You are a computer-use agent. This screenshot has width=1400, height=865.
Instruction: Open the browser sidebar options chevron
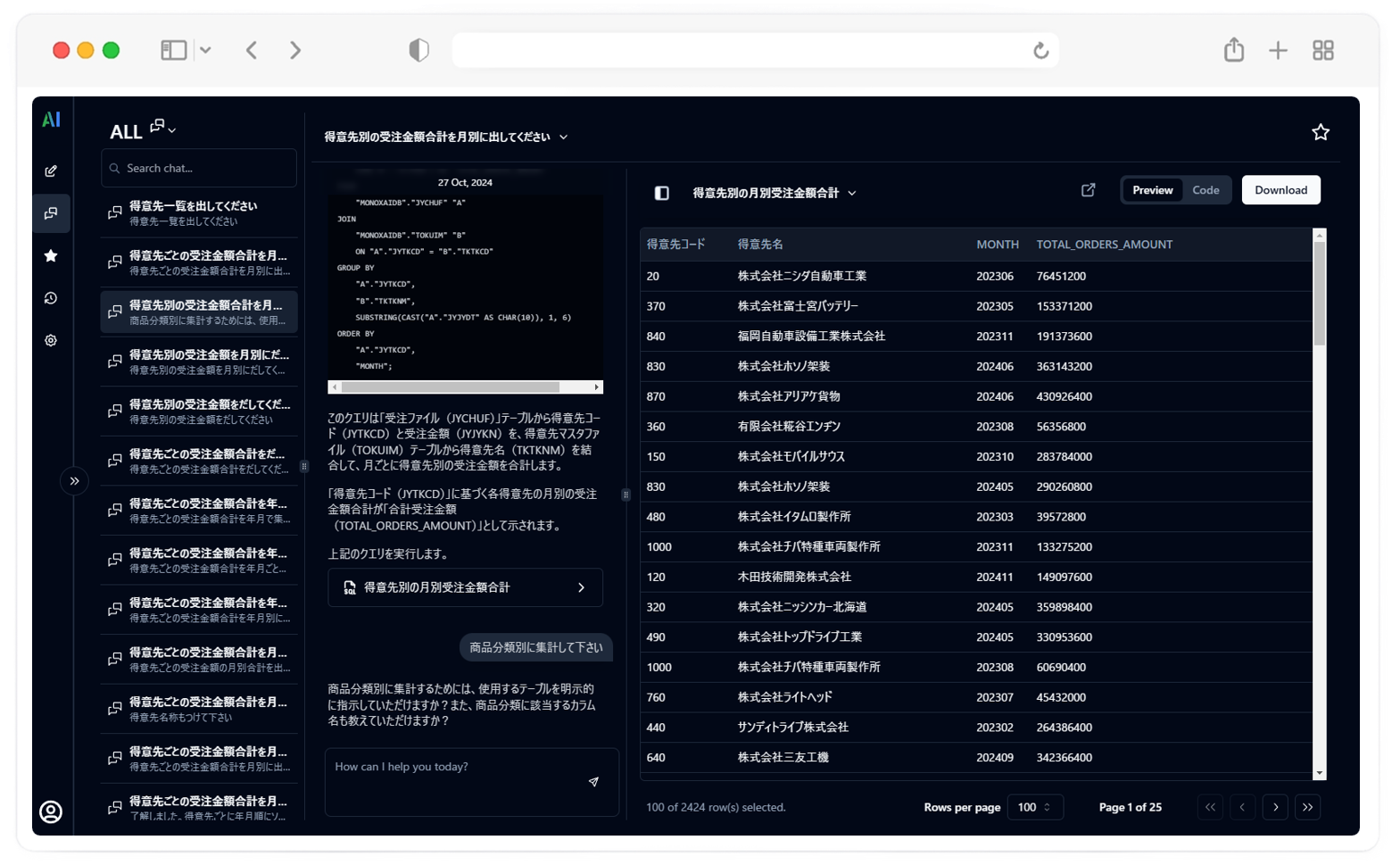pos(205,50)
